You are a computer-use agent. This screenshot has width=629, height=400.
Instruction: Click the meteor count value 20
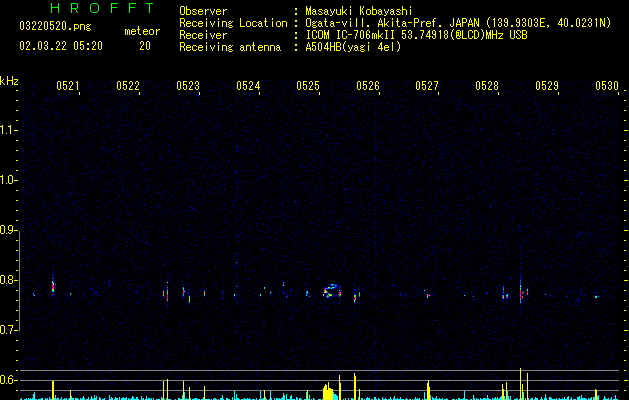pyautogui.click(x=145, y=46)
